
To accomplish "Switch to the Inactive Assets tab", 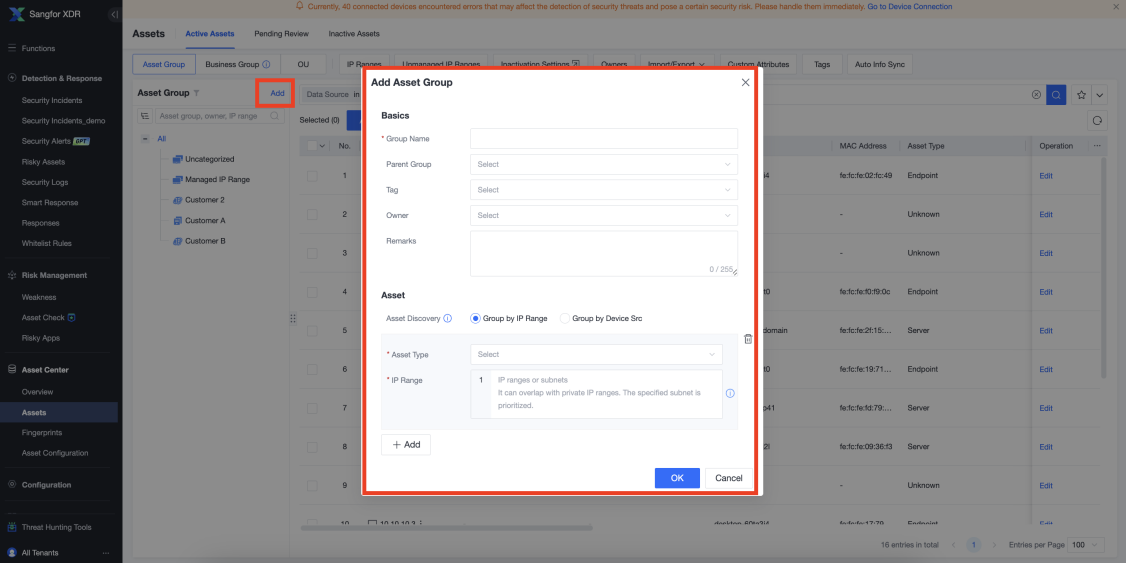I will pos(354,34).
